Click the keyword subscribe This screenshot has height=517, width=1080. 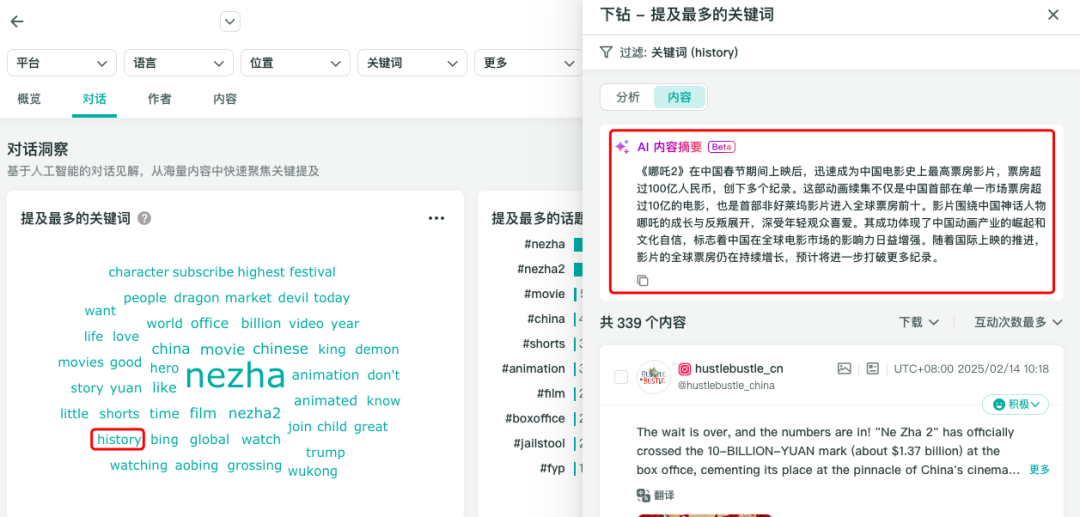point(203,272)
